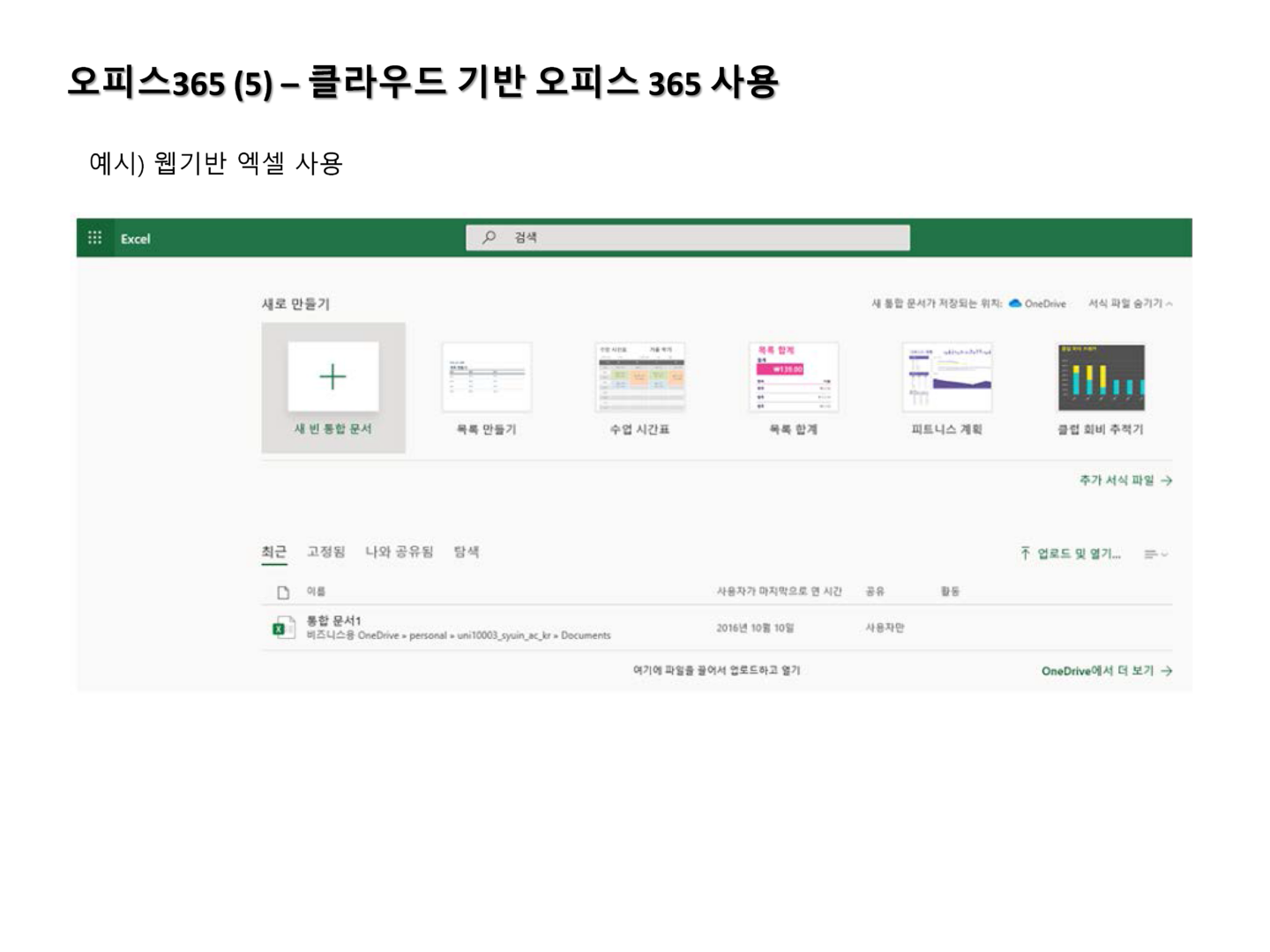Open the app launcher waffle icon
1270x952 pixels.
pos(94,238)
